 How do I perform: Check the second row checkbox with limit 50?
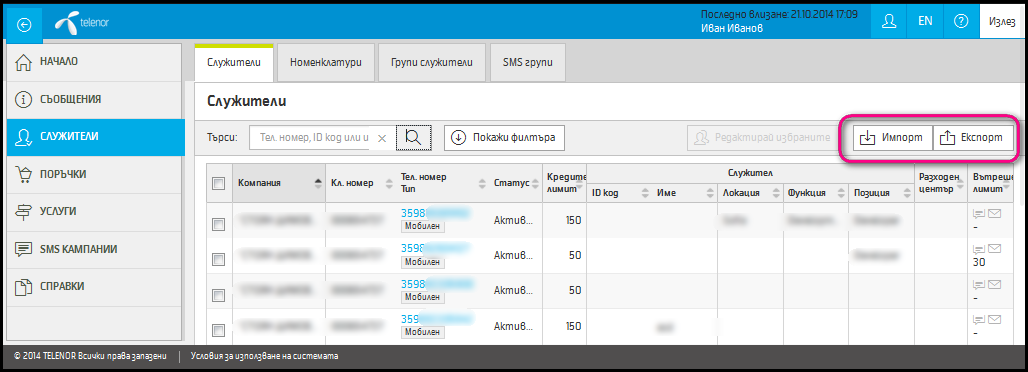tap(219, 260)
